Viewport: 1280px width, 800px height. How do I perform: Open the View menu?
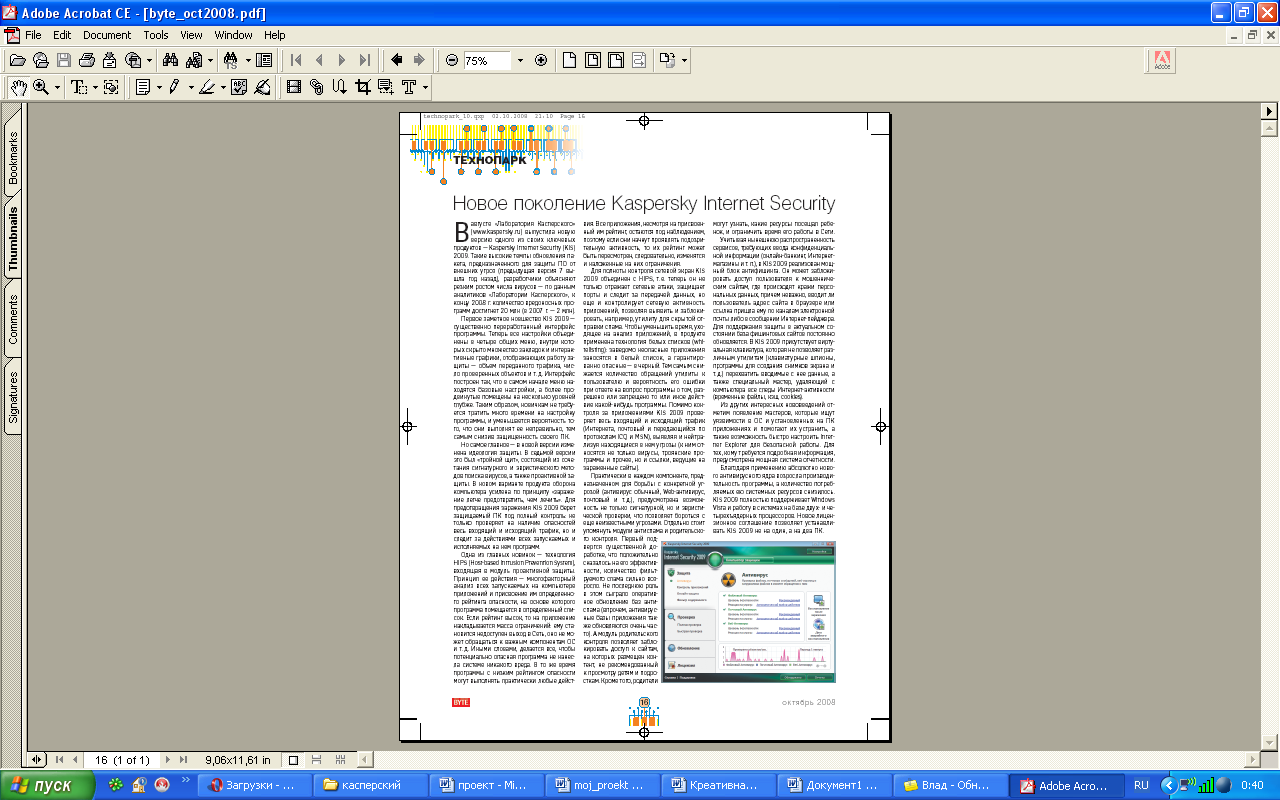coord(192,35)
